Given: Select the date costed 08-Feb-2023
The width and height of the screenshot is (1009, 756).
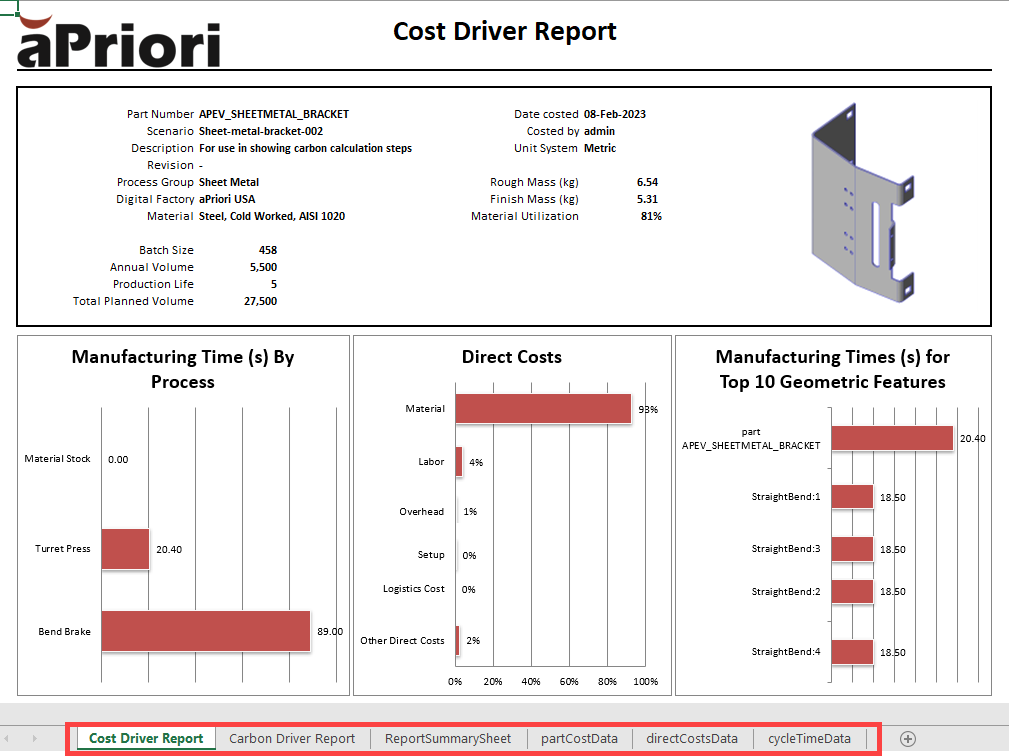Looking at the screenshot, I should (x=615, y=114).
